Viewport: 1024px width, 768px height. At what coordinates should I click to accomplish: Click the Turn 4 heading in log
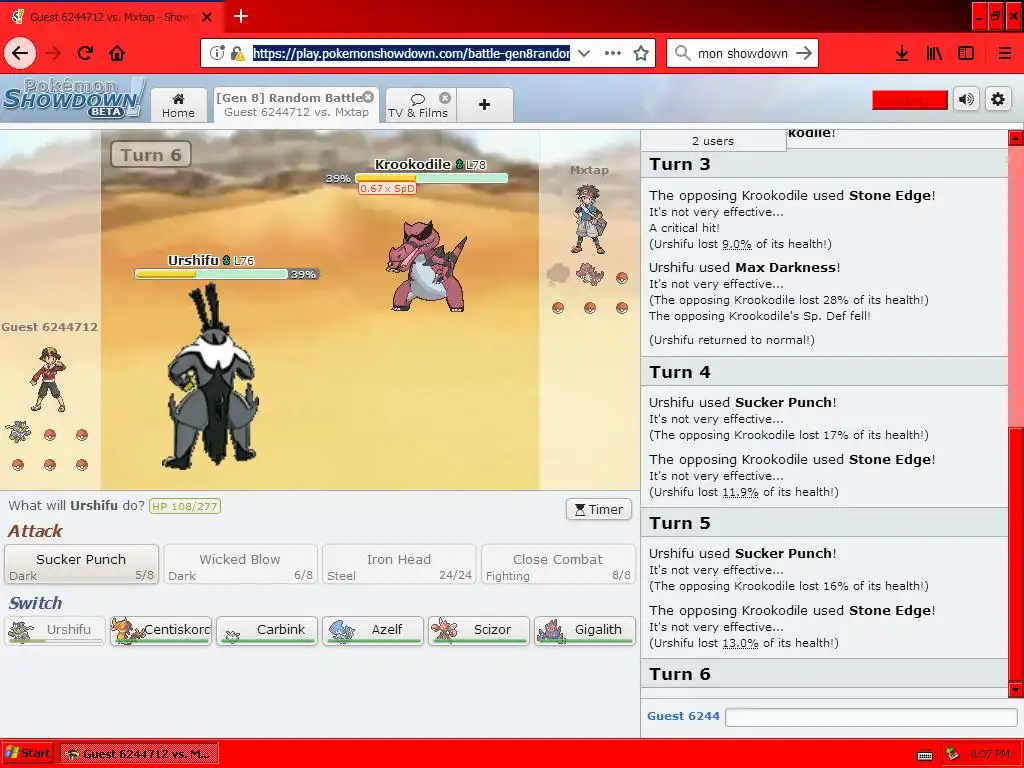(680, 372)
